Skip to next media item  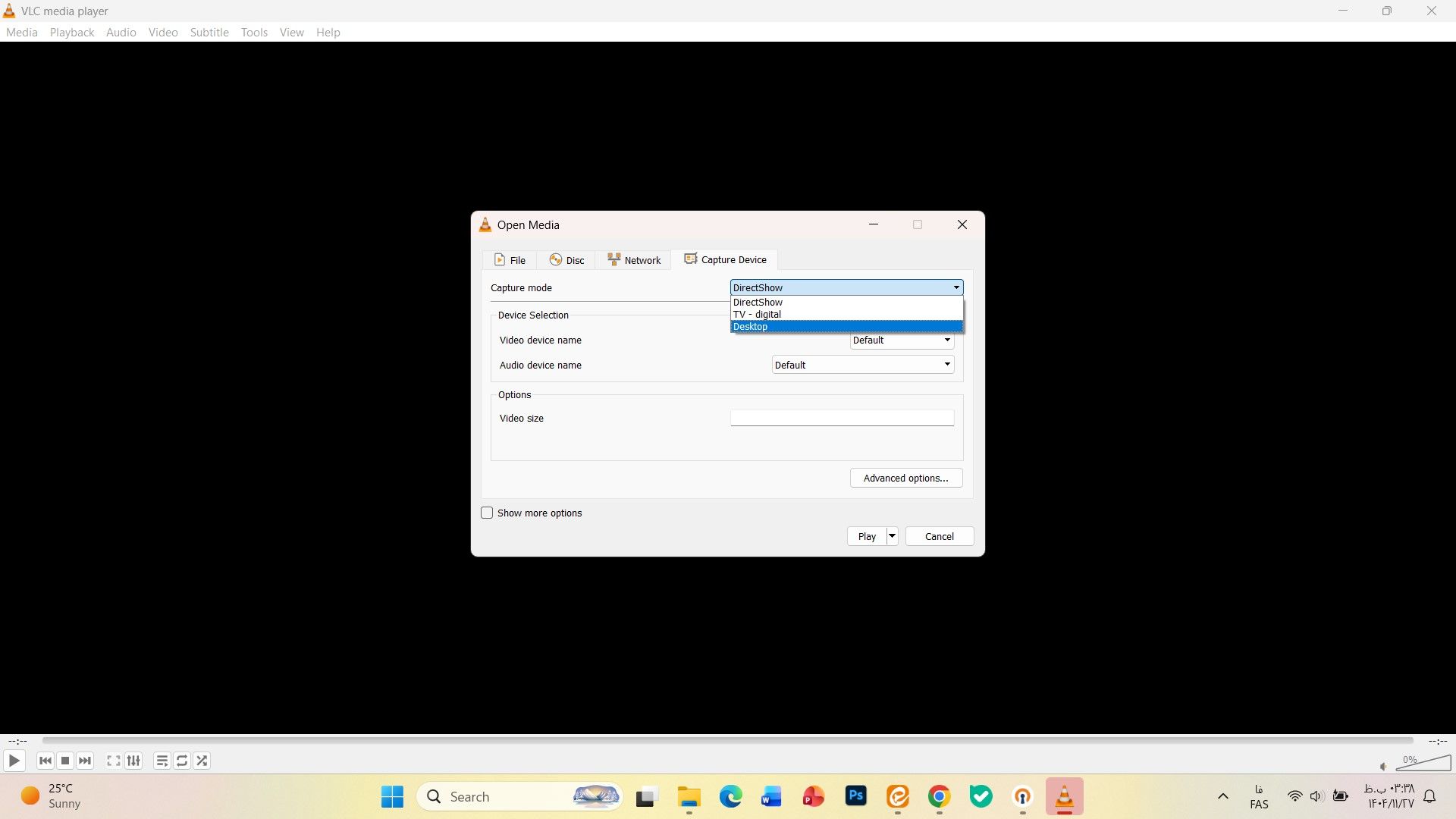point(85,761)
